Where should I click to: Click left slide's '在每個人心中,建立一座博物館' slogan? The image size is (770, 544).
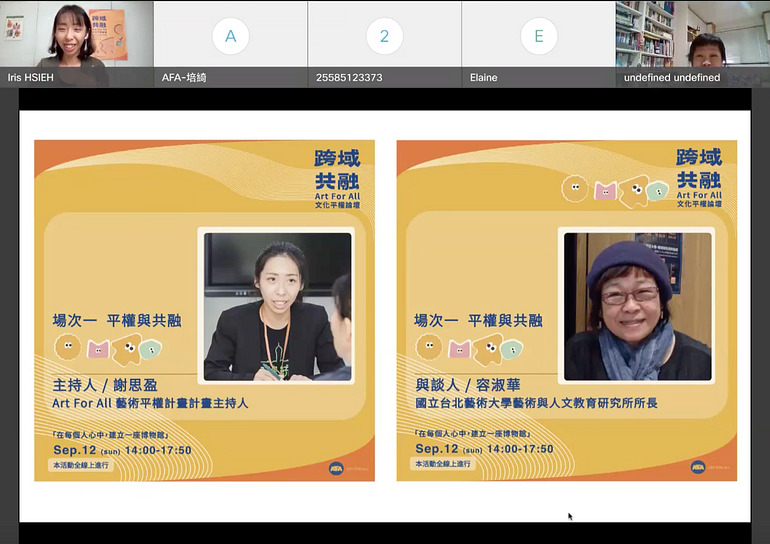(x=111, y=435)
